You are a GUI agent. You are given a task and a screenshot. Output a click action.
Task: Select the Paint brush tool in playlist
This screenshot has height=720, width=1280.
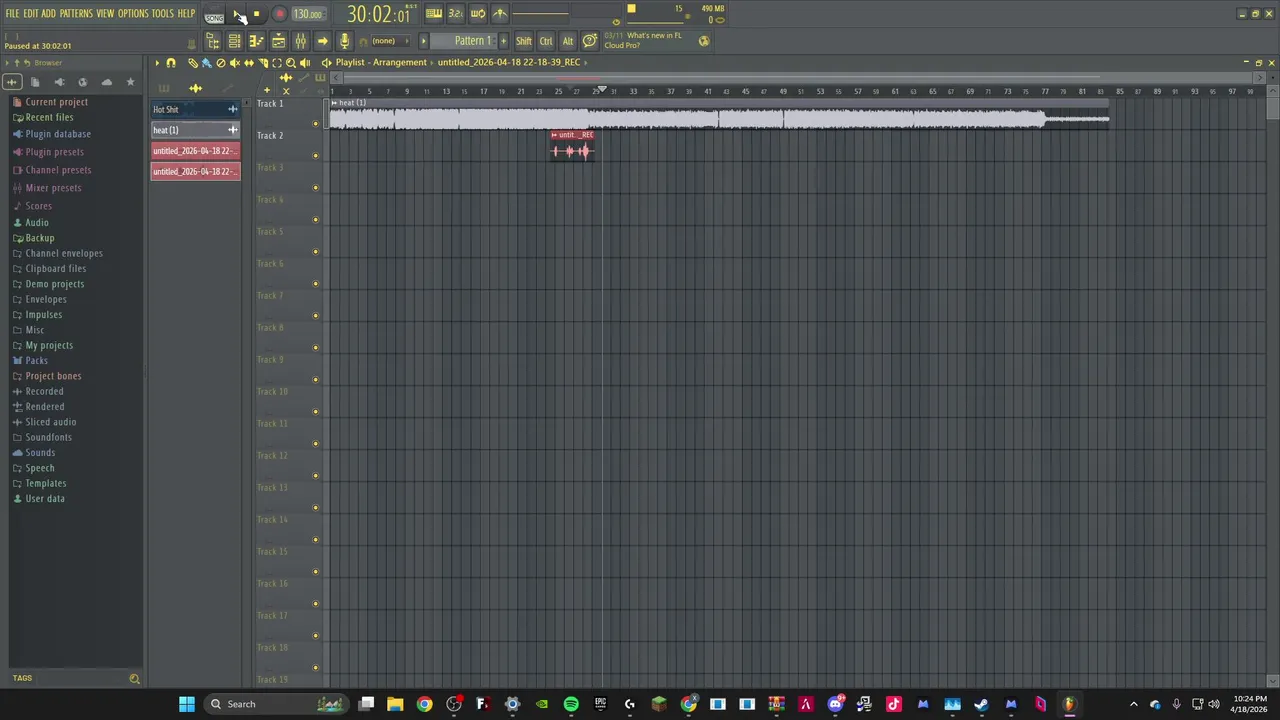(x=206, y=63)
